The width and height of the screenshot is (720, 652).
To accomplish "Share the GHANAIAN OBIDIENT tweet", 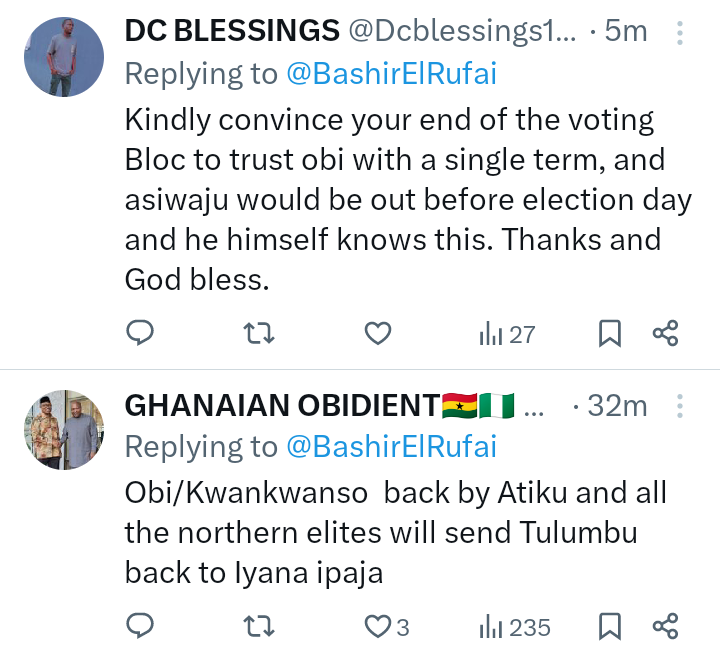I will 666,627.
